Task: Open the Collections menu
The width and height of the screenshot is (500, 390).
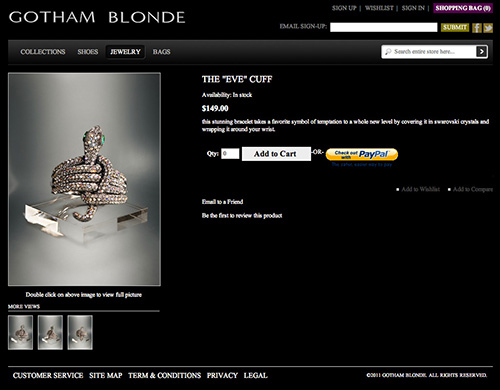Action: tap(43, 52)
